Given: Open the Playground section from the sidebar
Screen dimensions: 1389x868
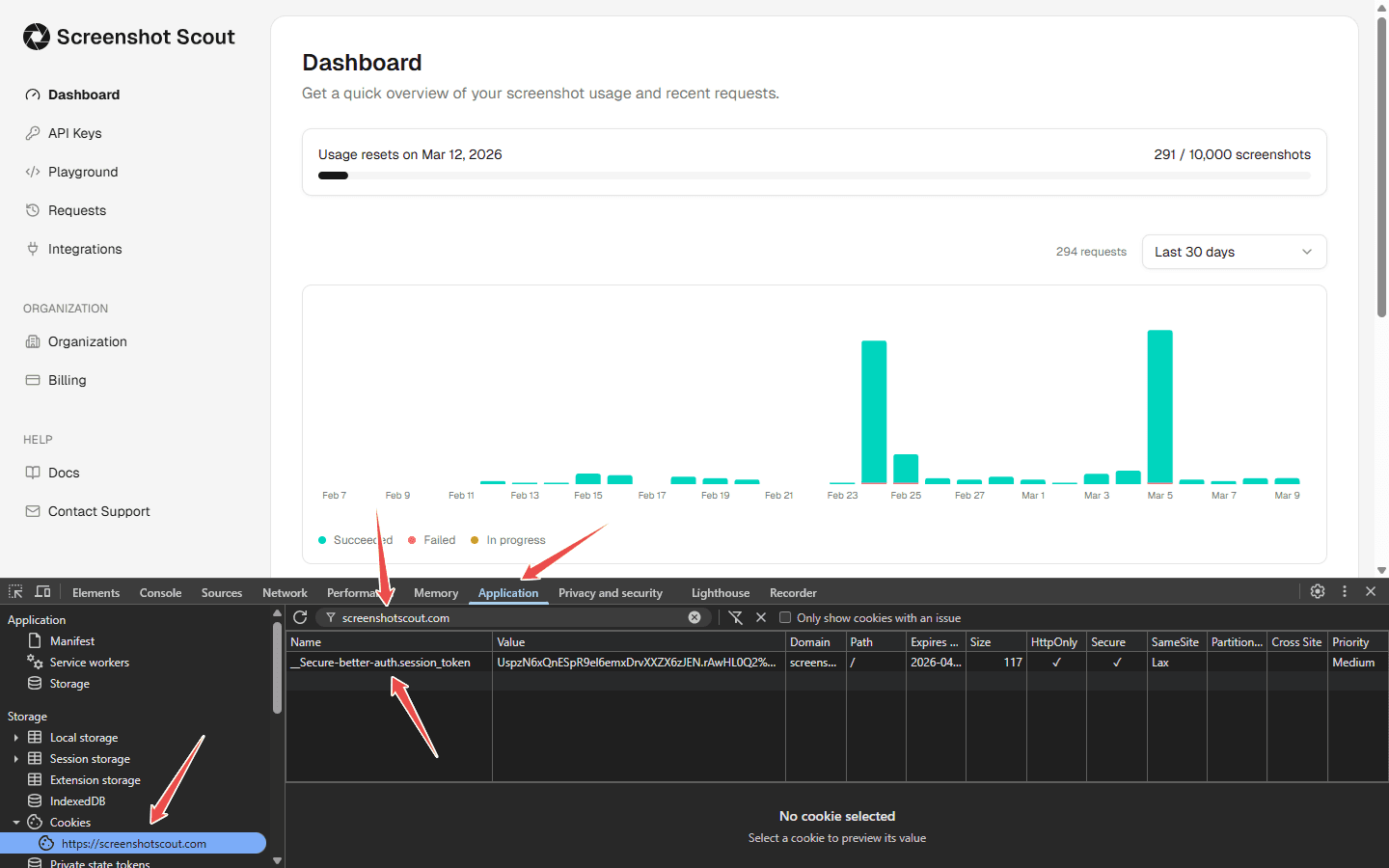Looking at the screenshot, I should (85, 172).
